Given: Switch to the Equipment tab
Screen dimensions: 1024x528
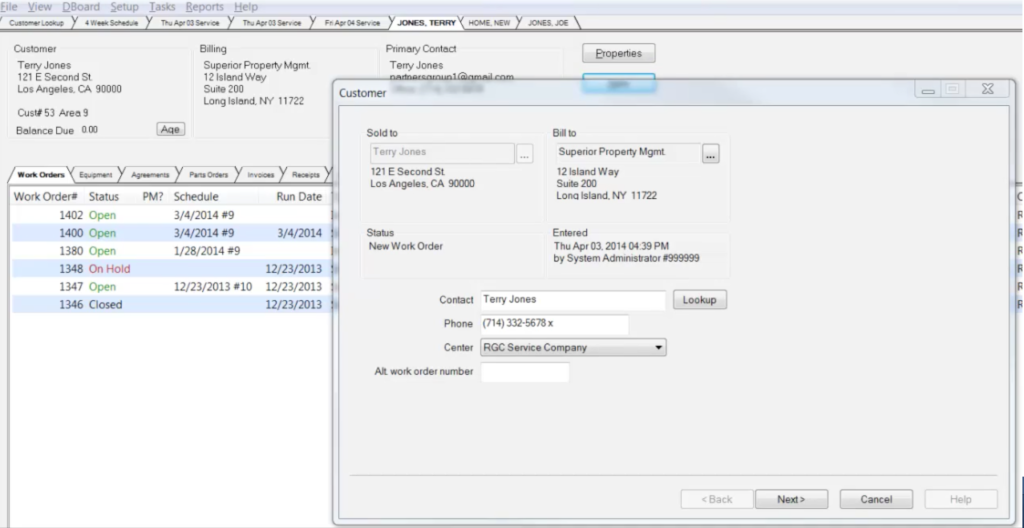Looking at the screenshot, I should [x=96, y=175].
